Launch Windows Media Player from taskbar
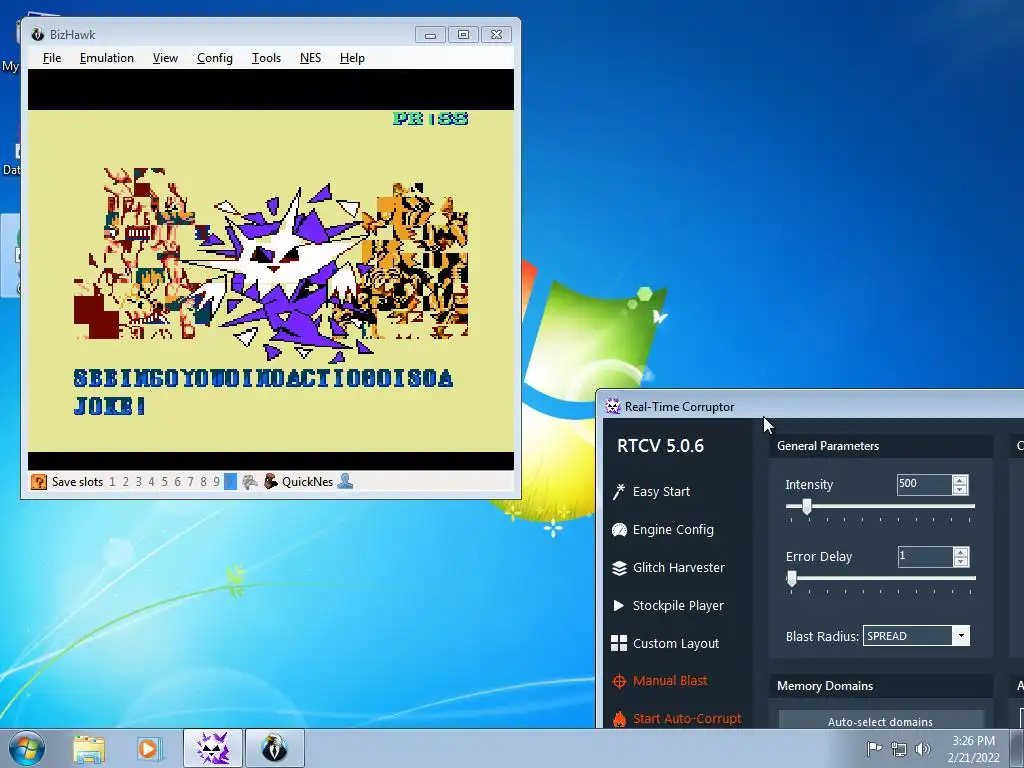 pos(150,748)
